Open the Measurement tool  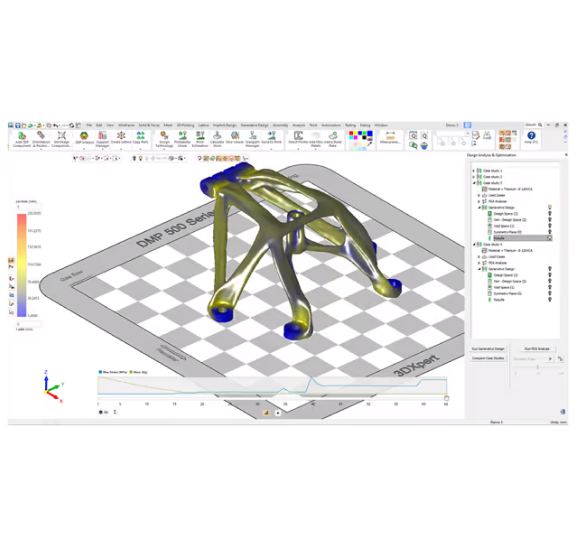coord(390,137)
